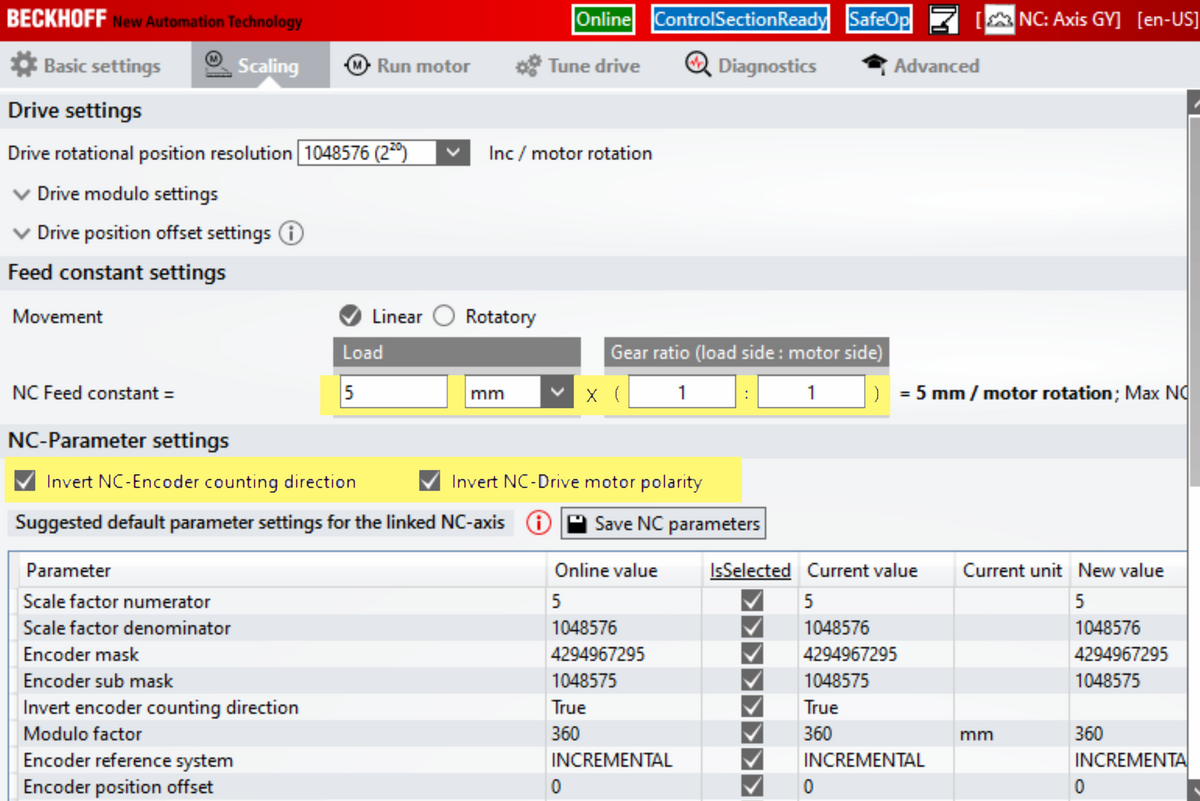Click the Online status indicator
The width and height of the screenshot is (1200, 801).
pyautogui.click(x=603, y=20)
